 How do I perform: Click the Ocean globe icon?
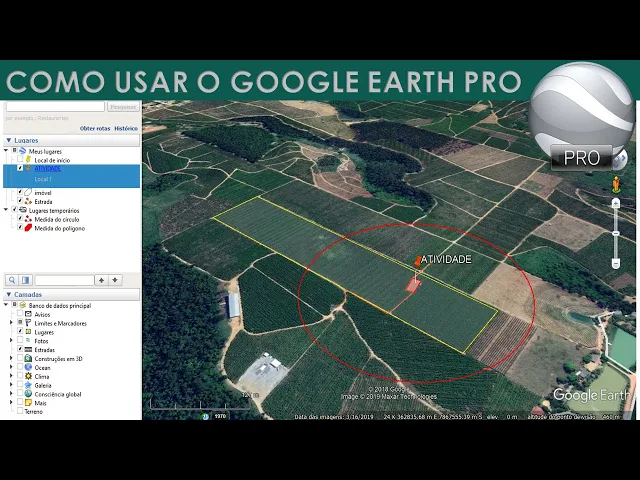[x=28, y=367]
